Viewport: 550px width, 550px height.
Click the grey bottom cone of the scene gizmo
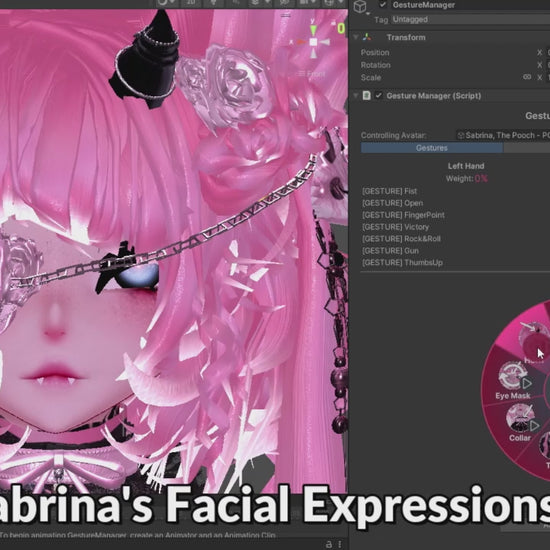[x=313, y=54]
